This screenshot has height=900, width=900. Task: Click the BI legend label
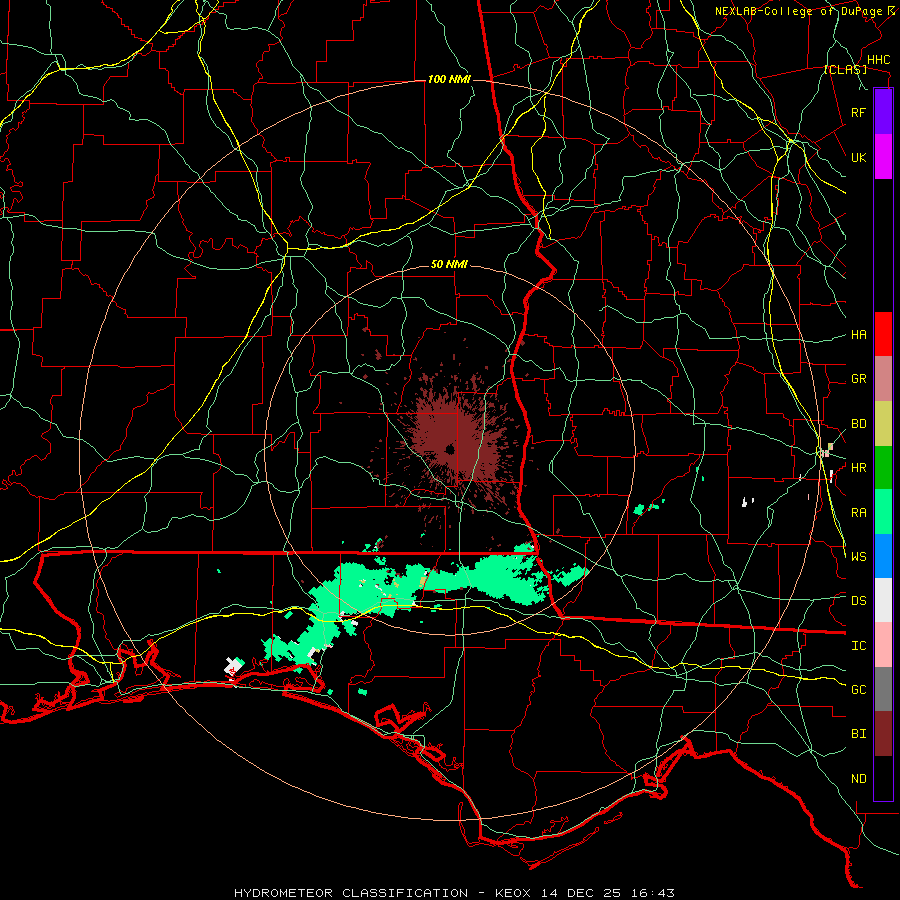(858, 734)
